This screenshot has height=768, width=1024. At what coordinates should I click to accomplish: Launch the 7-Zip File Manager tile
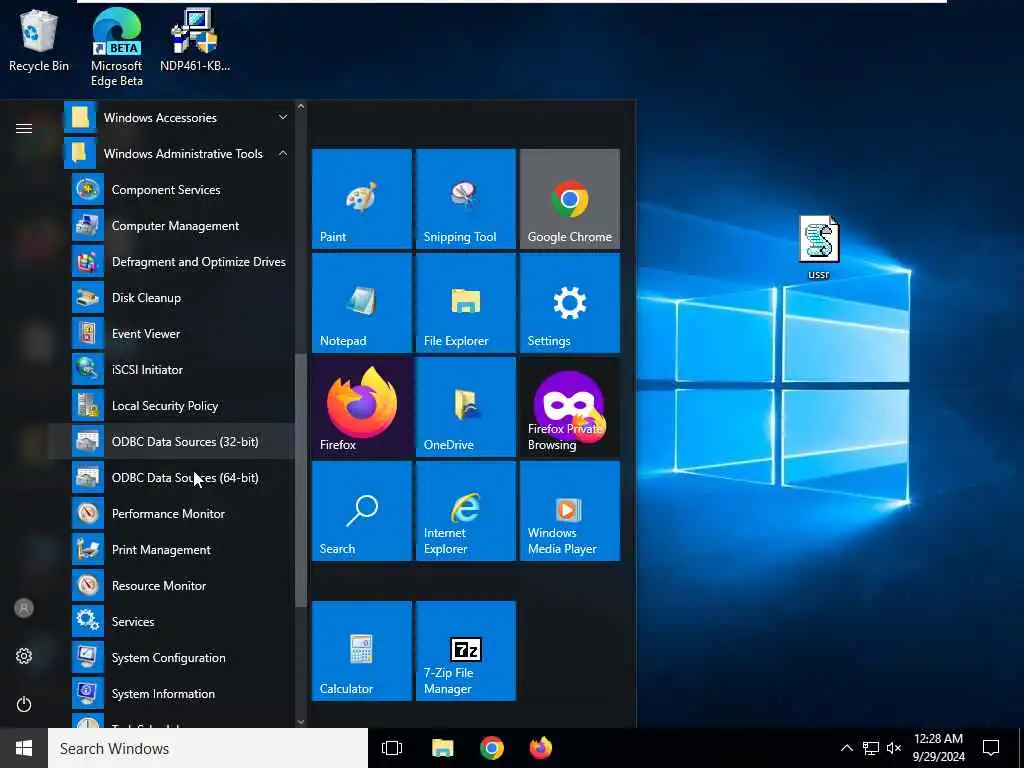[x=466, y=650]
